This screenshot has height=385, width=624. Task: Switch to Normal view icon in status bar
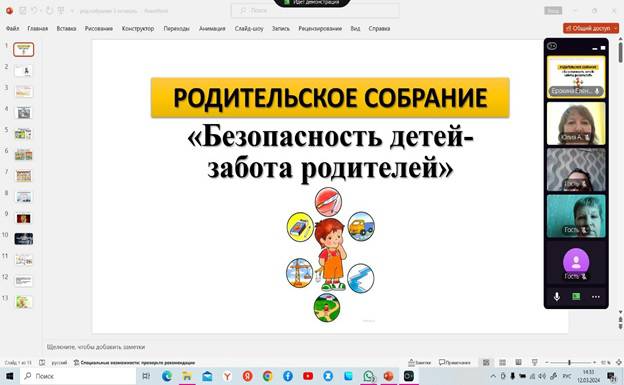486,362
